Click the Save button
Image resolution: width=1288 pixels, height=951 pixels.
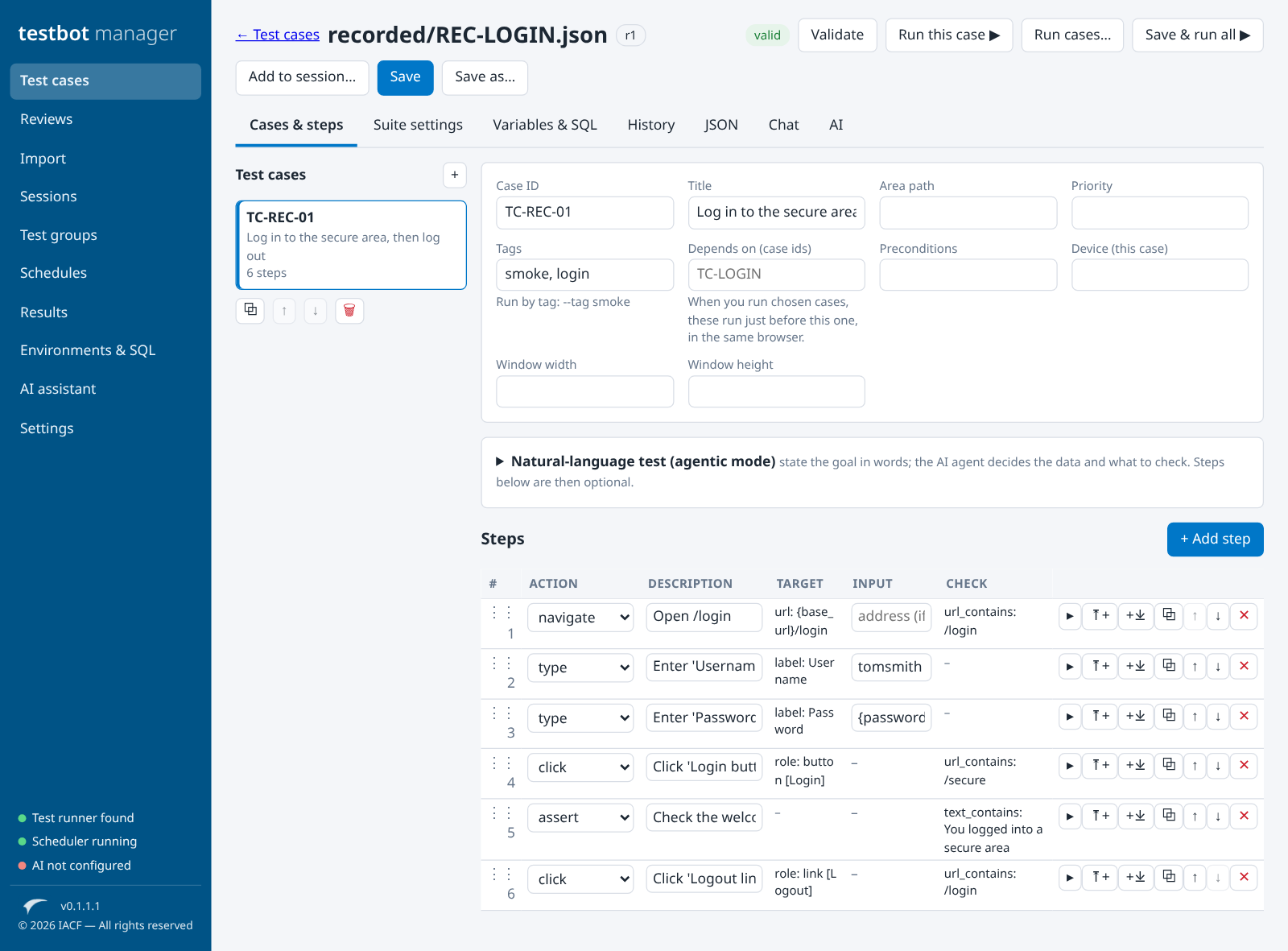pos(405,77)
